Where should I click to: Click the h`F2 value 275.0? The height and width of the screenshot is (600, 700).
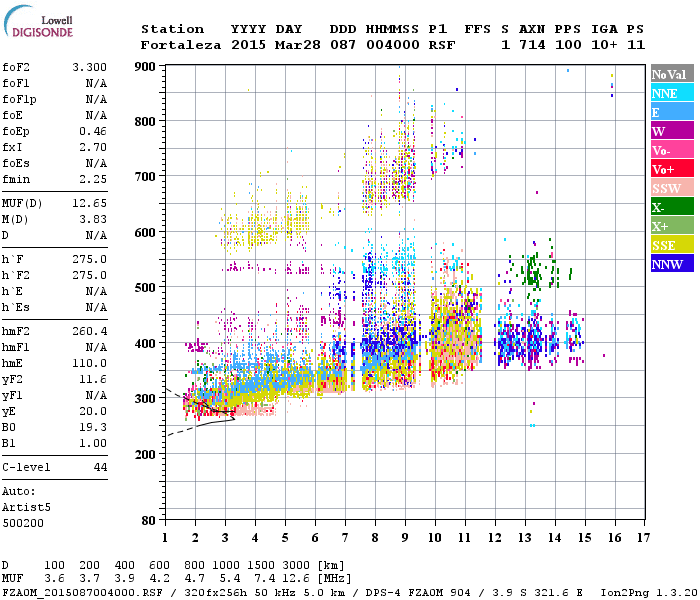[89, 275]
